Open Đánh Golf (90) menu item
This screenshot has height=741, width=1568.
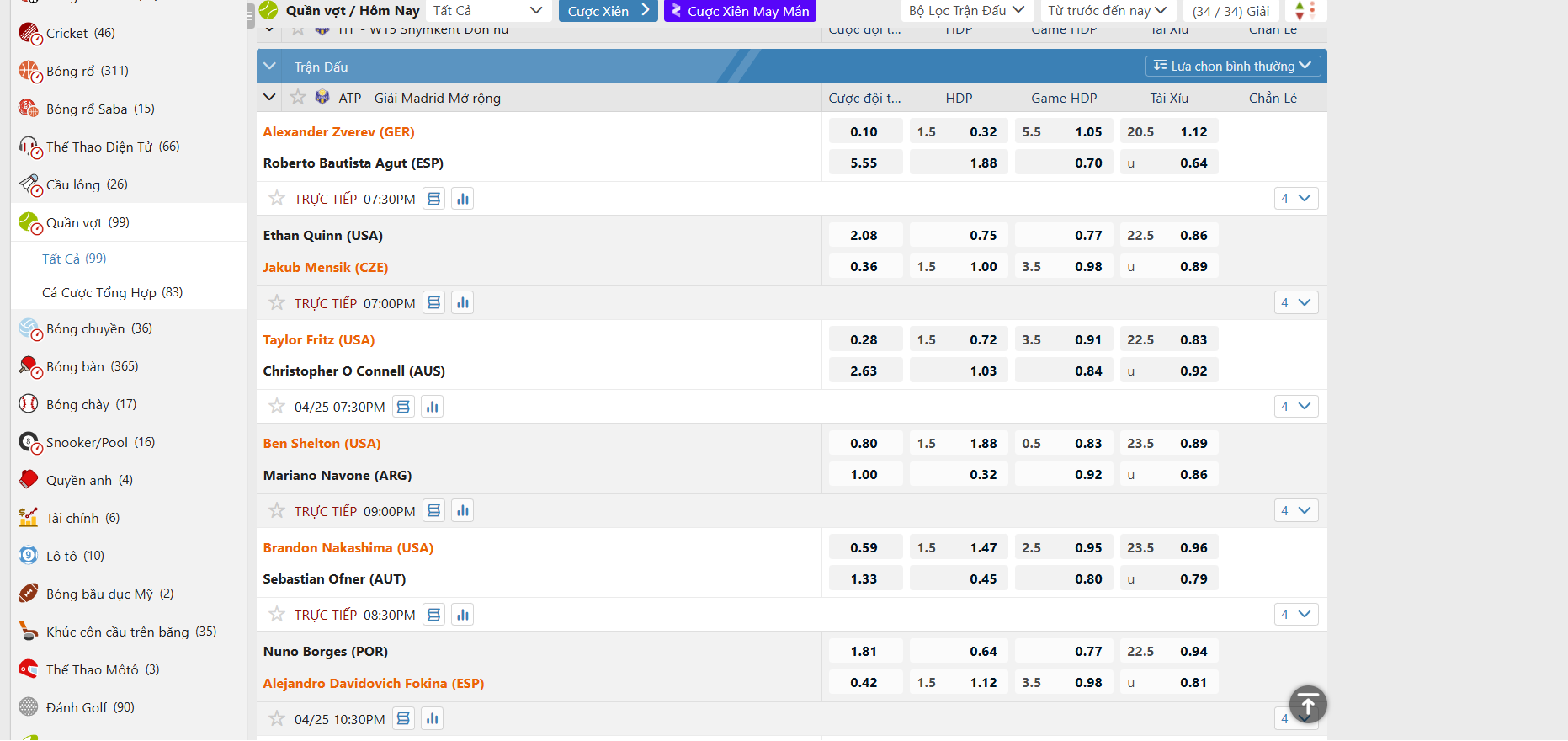click(129, 707)
